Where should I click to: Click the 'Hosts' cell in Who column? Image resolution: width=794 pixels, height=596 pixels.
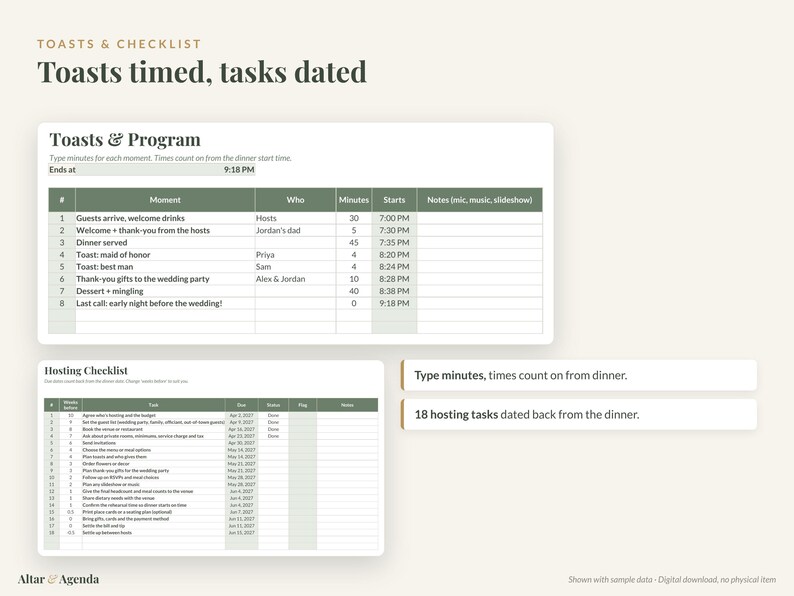295,218
